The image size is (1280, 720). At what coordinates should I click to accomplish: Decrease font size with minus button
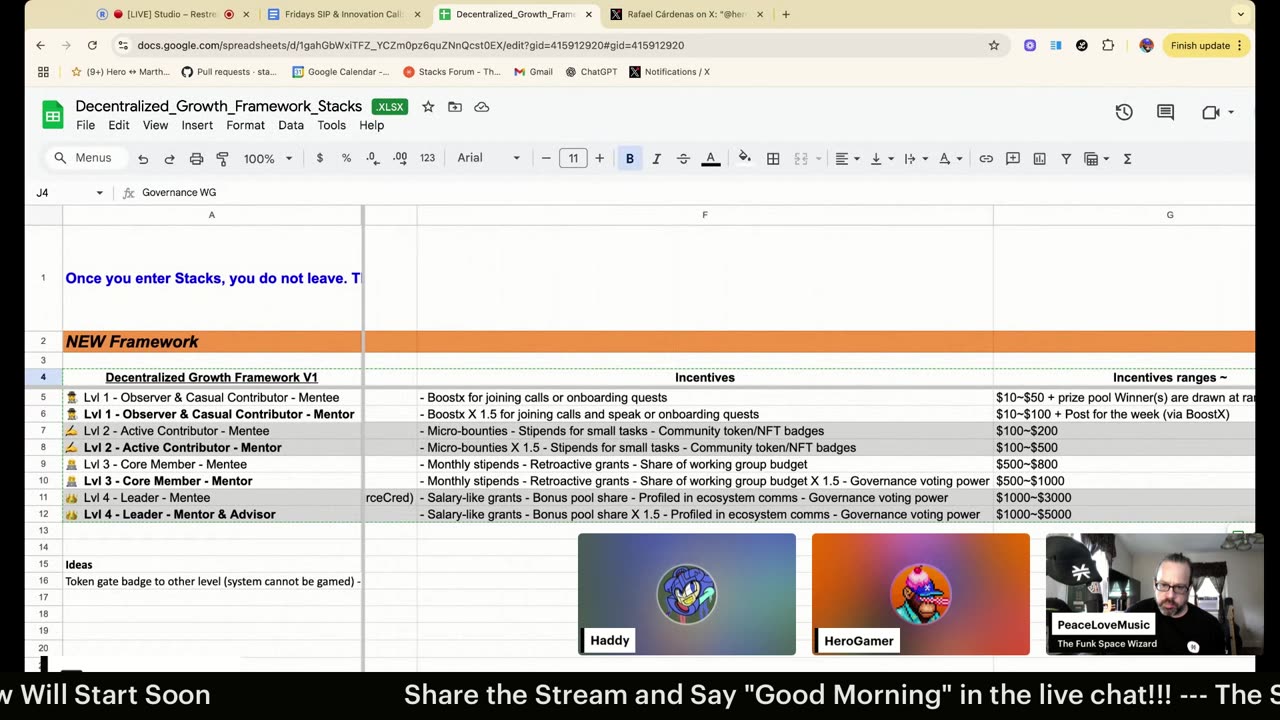pyautogui.click(x=546, y=158)
